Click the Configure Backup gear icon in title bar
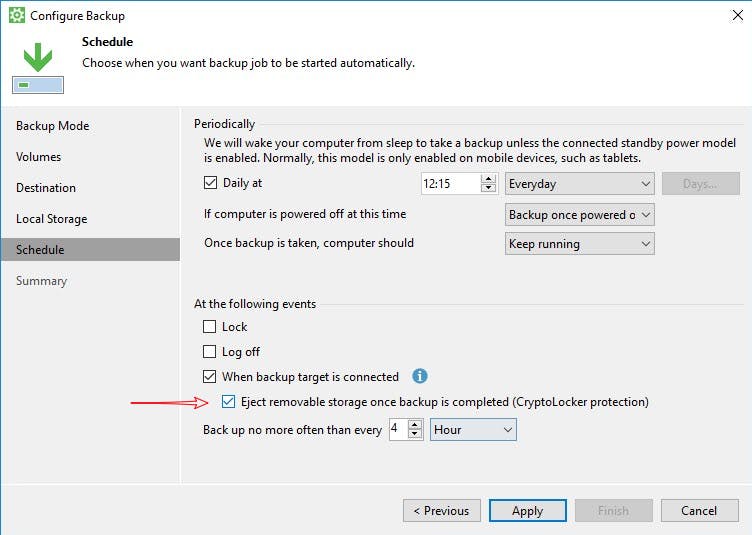752x535 pixels. [x=16, y=16]
